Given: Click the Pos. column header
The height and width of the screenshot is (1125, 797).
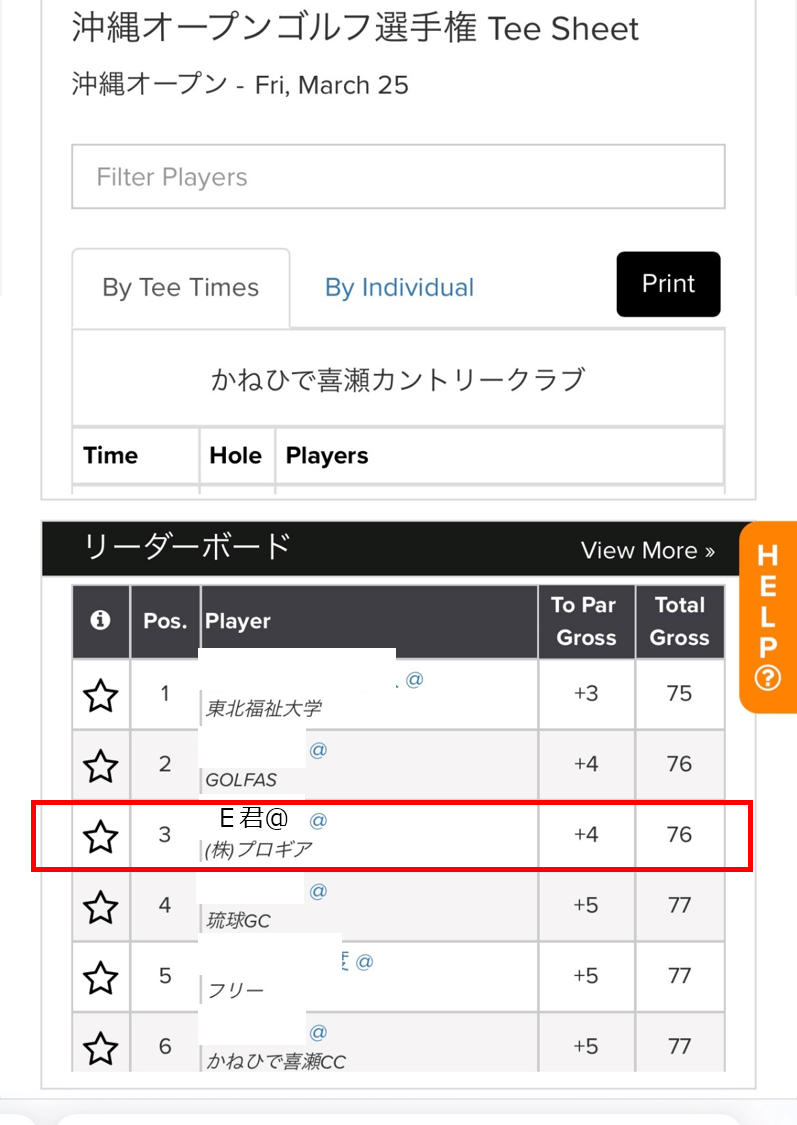Looking at the screenshot, I should coord(165,621).
